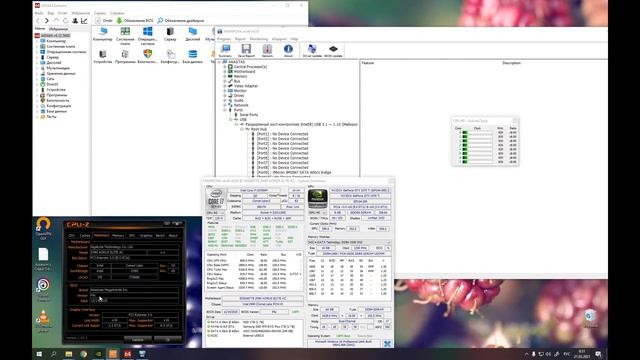Open Программы large icon in AIDA64 pane
The height and width of the screenshot is (360, 640).
pyautogui.click(x=125, y=57)
